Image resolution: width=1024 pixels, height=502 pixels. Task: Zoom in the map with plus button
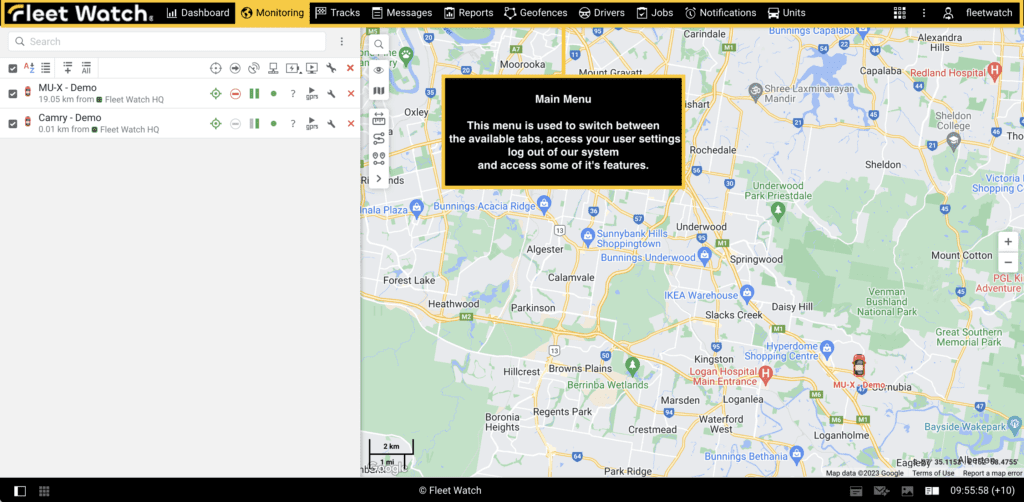(1008, 242)
